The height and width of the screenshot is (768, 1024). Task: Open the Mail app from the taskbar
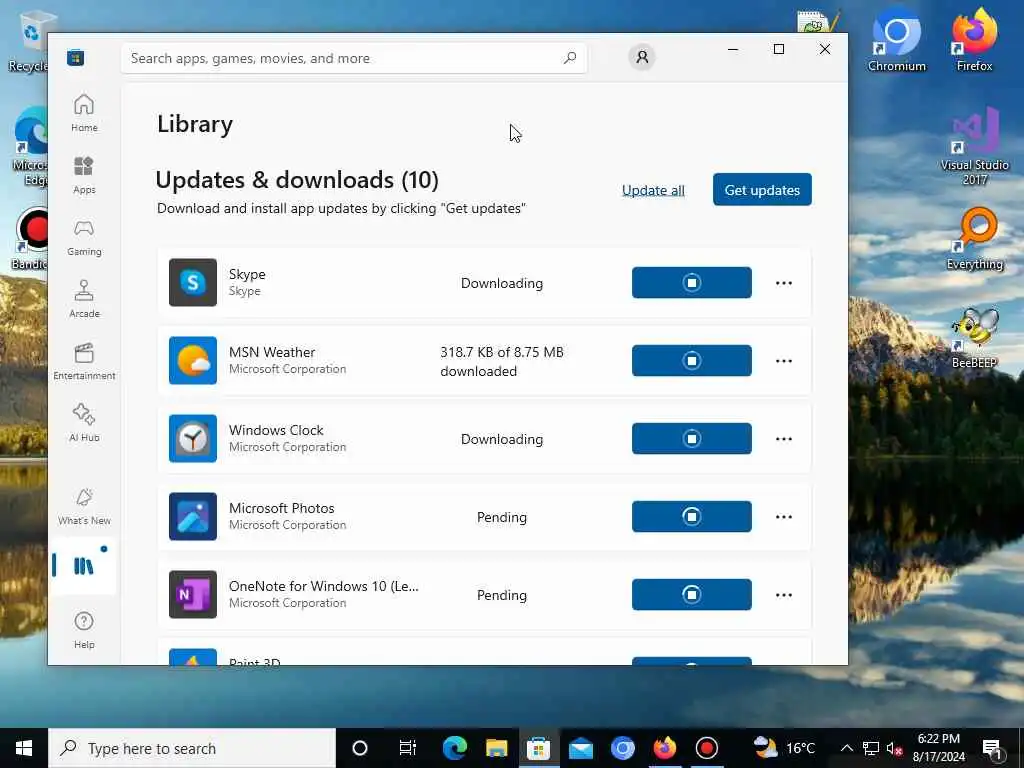(581, 748)
